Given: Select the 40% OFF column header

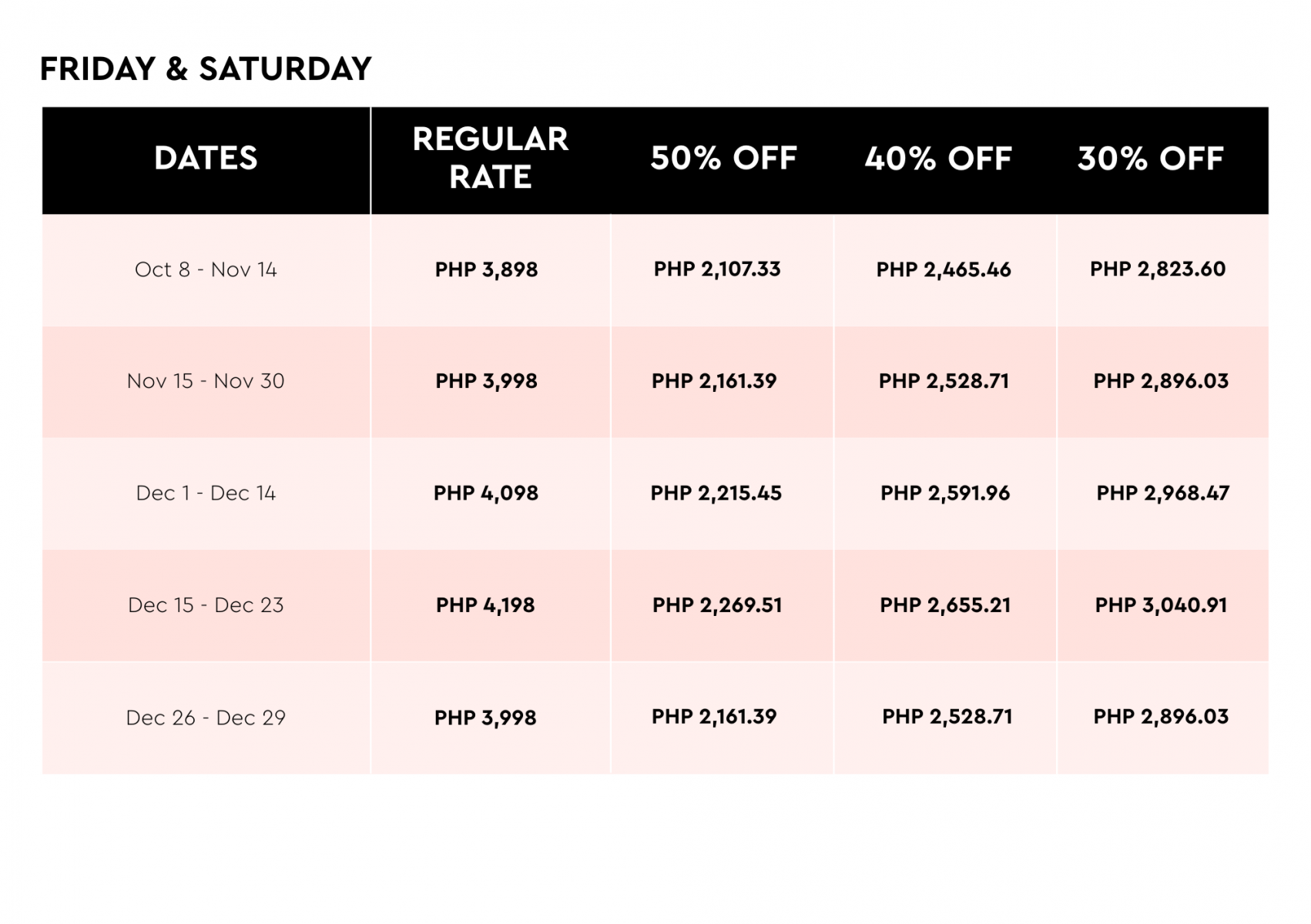Looking at the screenshot, I should [x=937, y=159].
